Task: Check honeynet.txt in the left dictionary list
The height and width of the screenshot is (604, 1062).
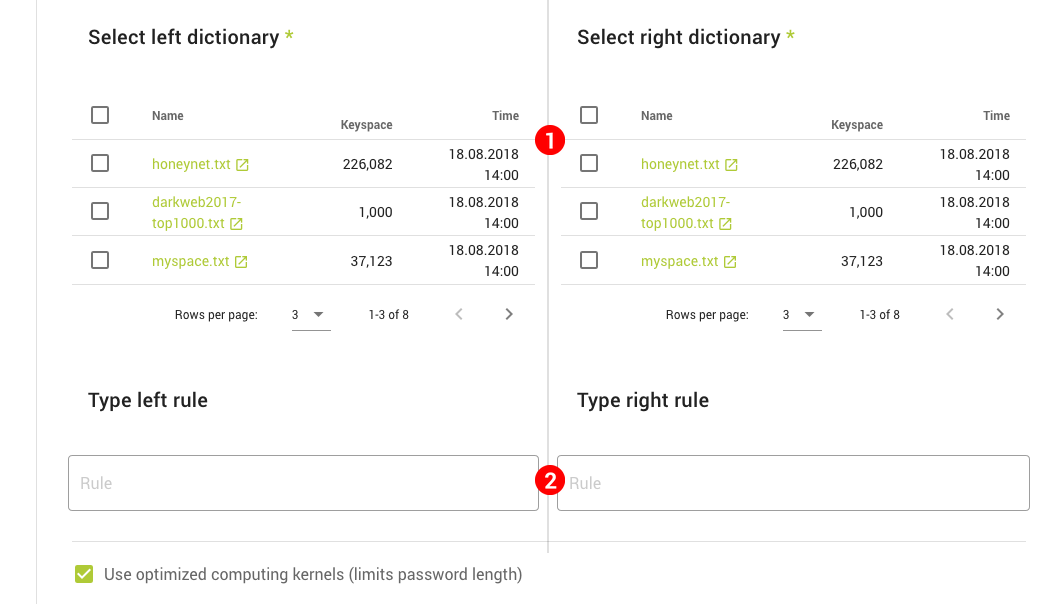Action: pos(100,163)
